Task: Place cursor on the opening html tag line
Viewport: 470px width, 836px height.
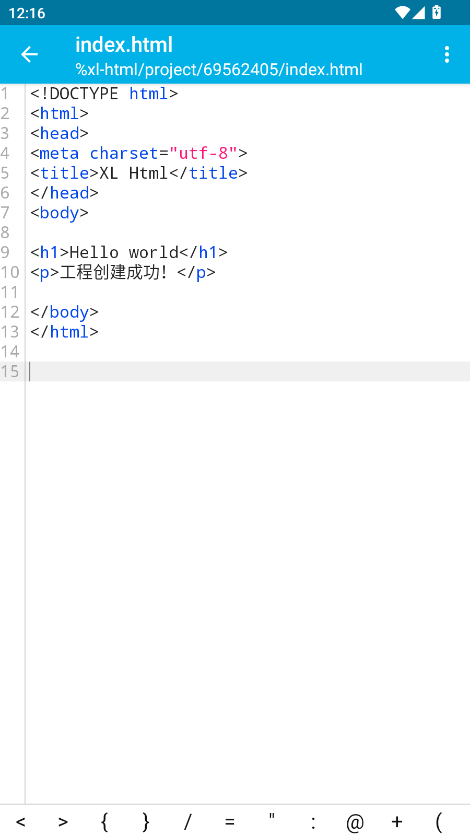Action: point(59,114)
